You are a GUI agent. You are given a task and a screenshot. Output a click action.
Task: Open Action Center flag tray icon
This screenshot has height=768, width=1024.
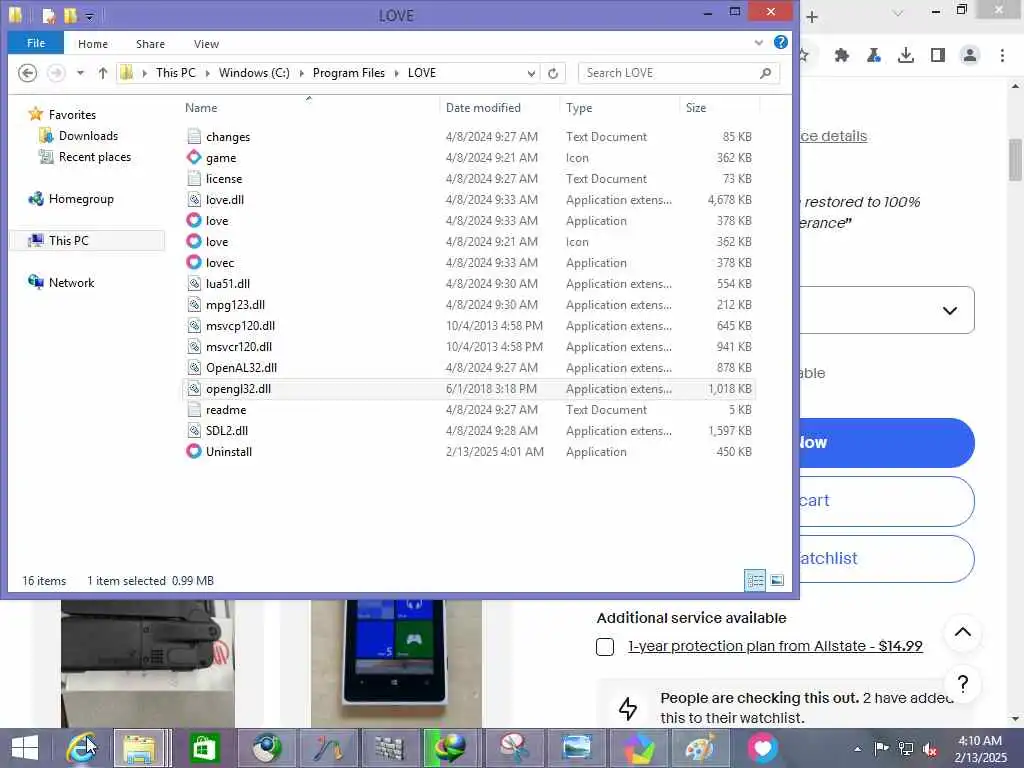click(881, 749)
